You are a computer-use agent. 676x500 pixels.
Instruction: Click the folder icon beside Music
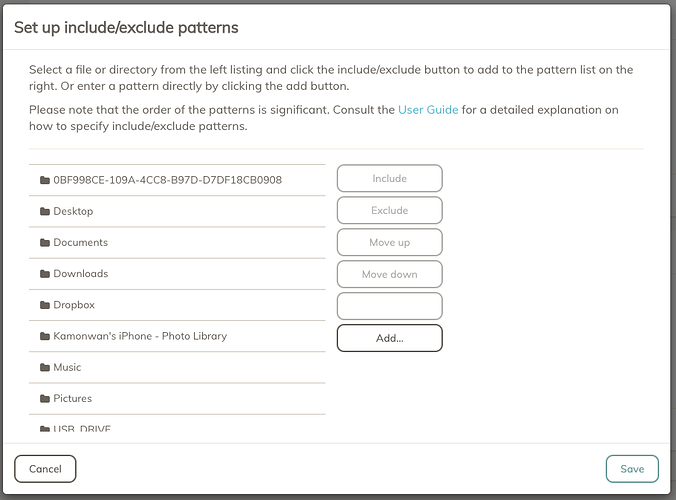(45, 367)
